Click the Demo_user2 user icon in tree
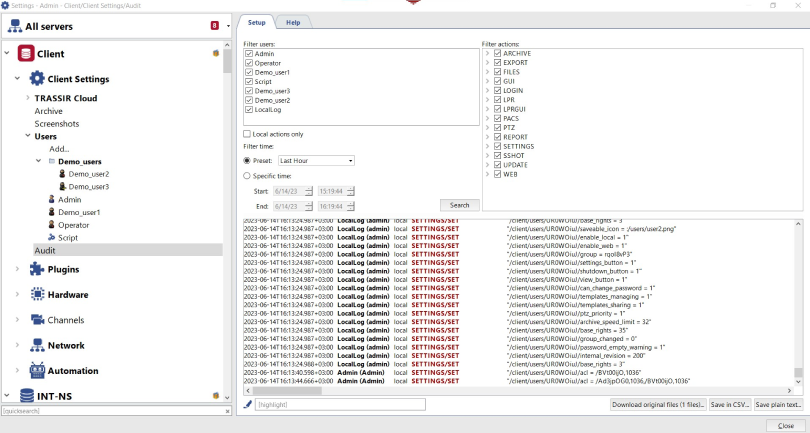Screen dimensions: 810x433 [63, 174]
